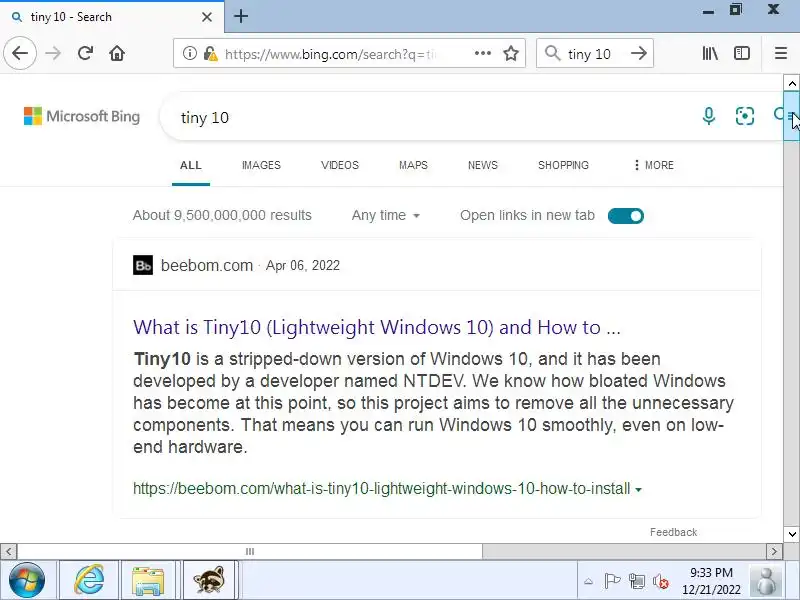Image resolution: width=800 pixels, height=600 pixels.
Task: Click horizontal scrollbar left arrow
Action: pos(8,551)
